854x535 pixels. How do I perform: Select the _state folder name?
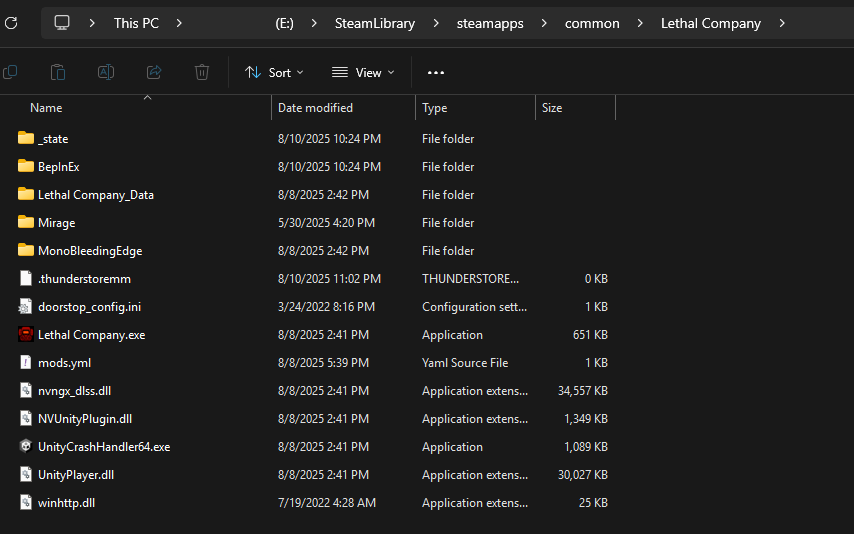pos(53,139)
